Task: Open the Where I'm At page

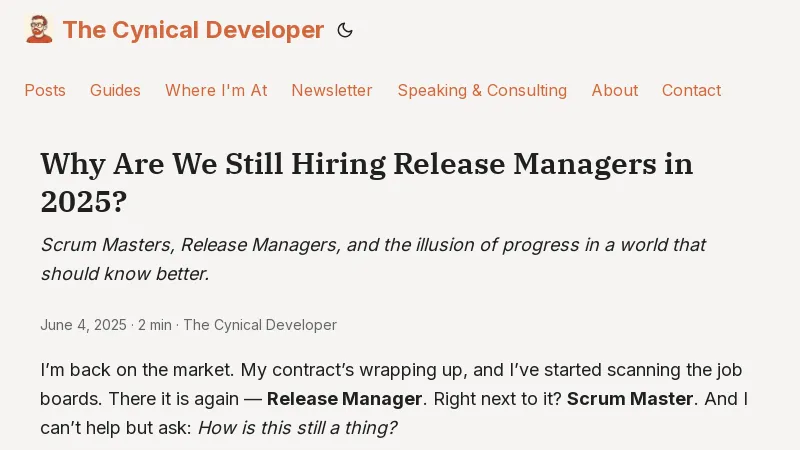Action: [x=216, y=90]
